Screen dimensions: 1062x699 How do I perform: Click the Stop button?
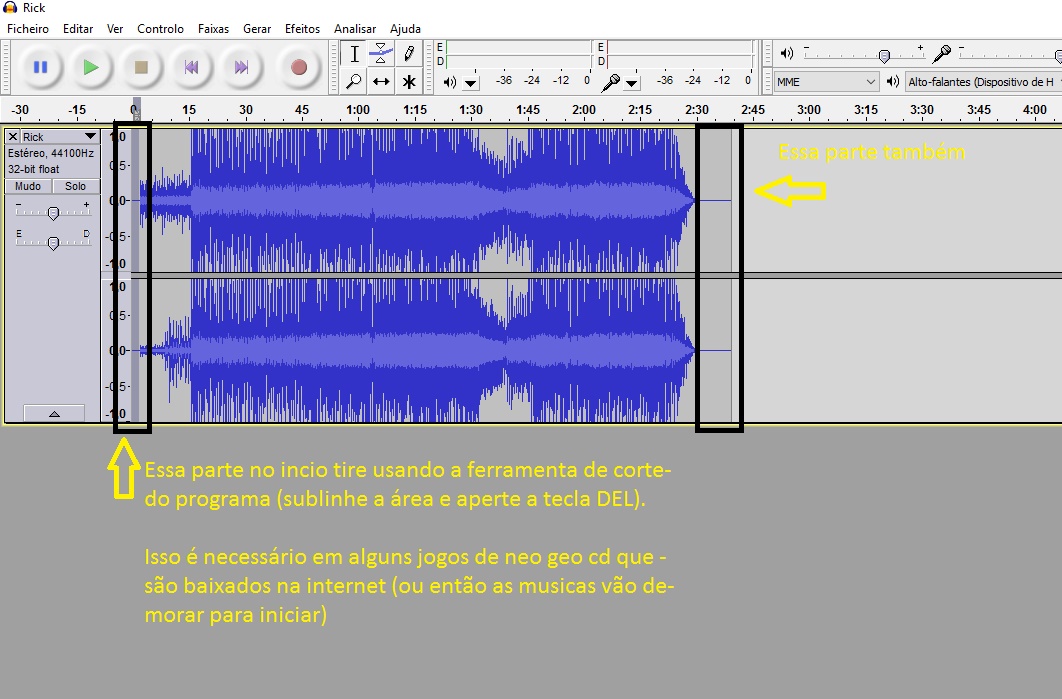(x=141, y=67)
